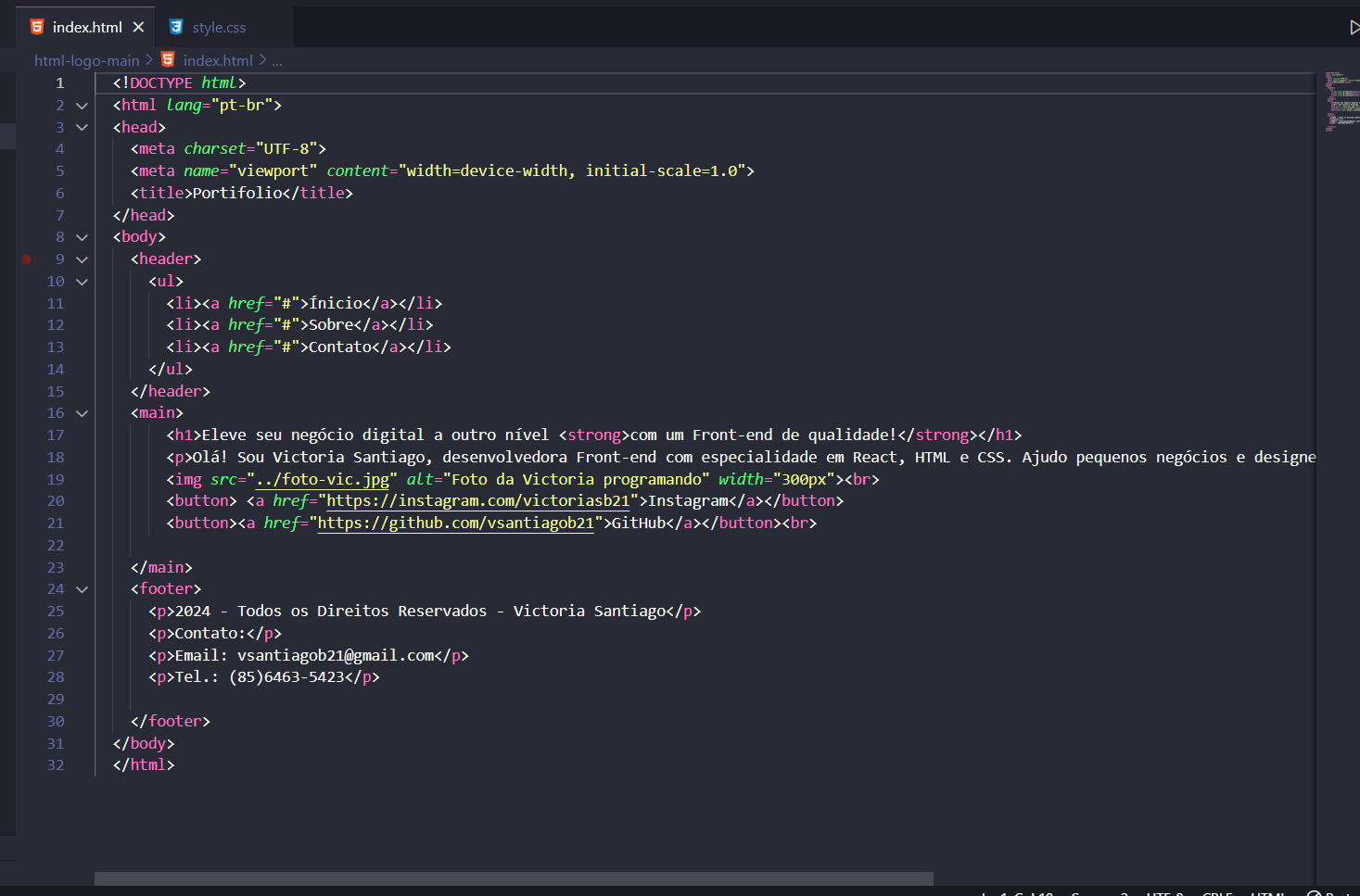1360x896 pixels.
Task: Click the email vsantiagob21@gmail.com text
Action: pos(336,656)
